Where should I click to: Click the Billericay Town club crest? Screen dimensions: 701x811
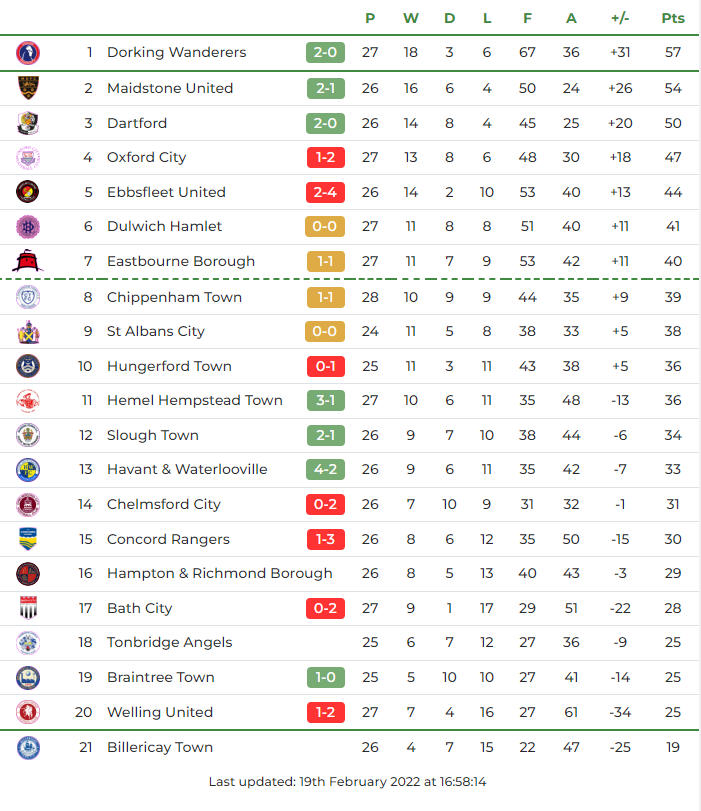click(28, 747)
